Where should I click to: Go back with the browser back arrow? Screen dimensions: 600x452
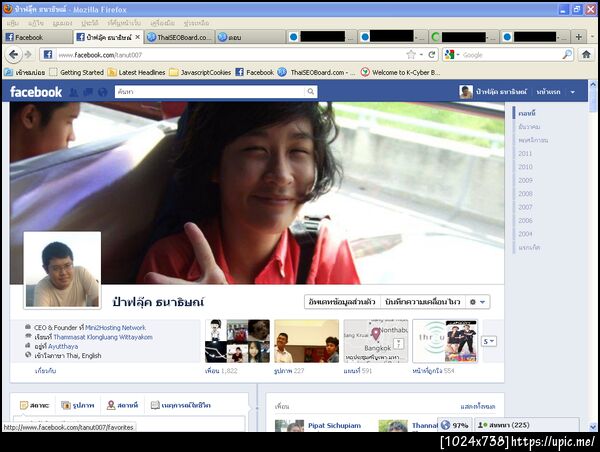[13, 55]
